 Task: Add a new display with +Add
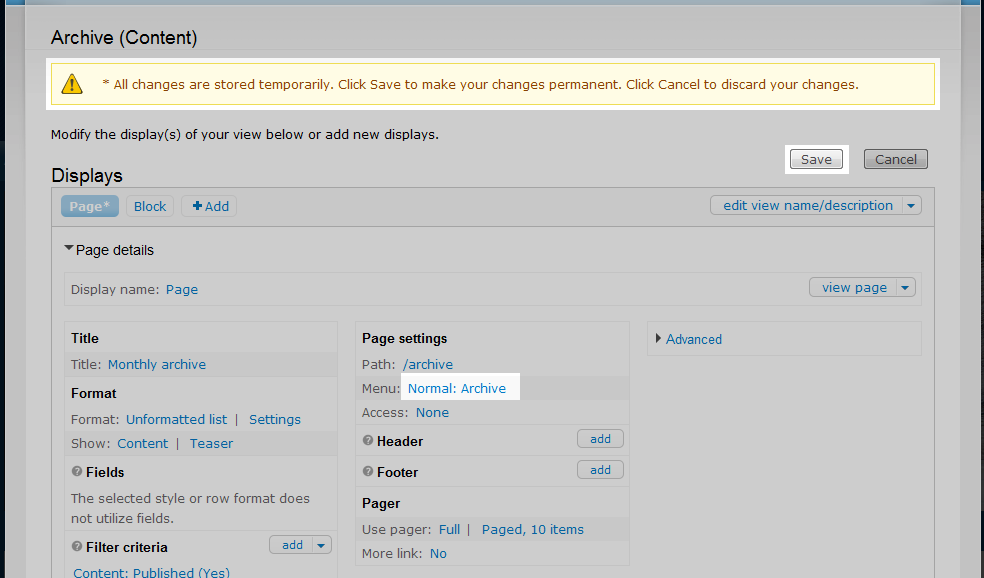pyautogui.click(x=211, y=206)
